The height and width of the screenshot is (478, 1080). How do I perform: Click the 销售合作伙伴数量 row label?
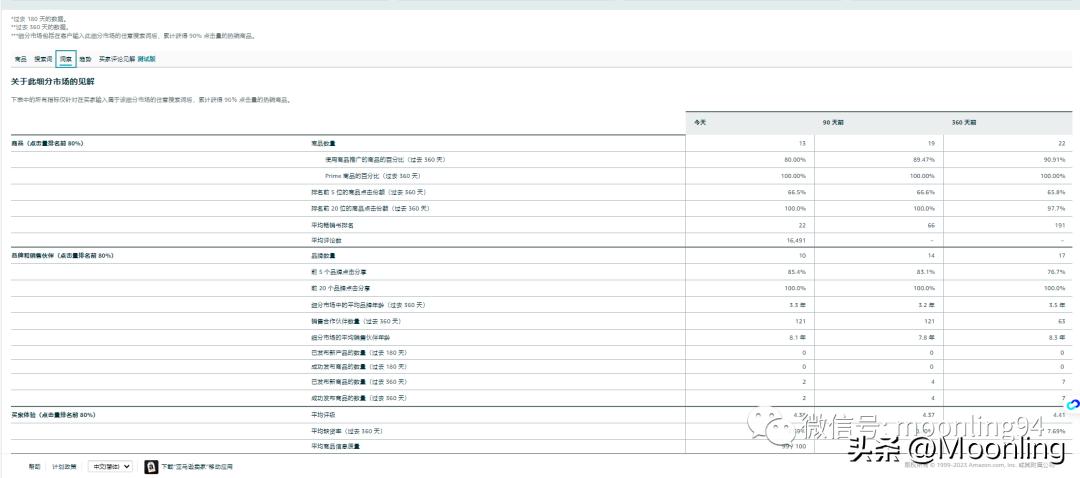tap(356, 321)
